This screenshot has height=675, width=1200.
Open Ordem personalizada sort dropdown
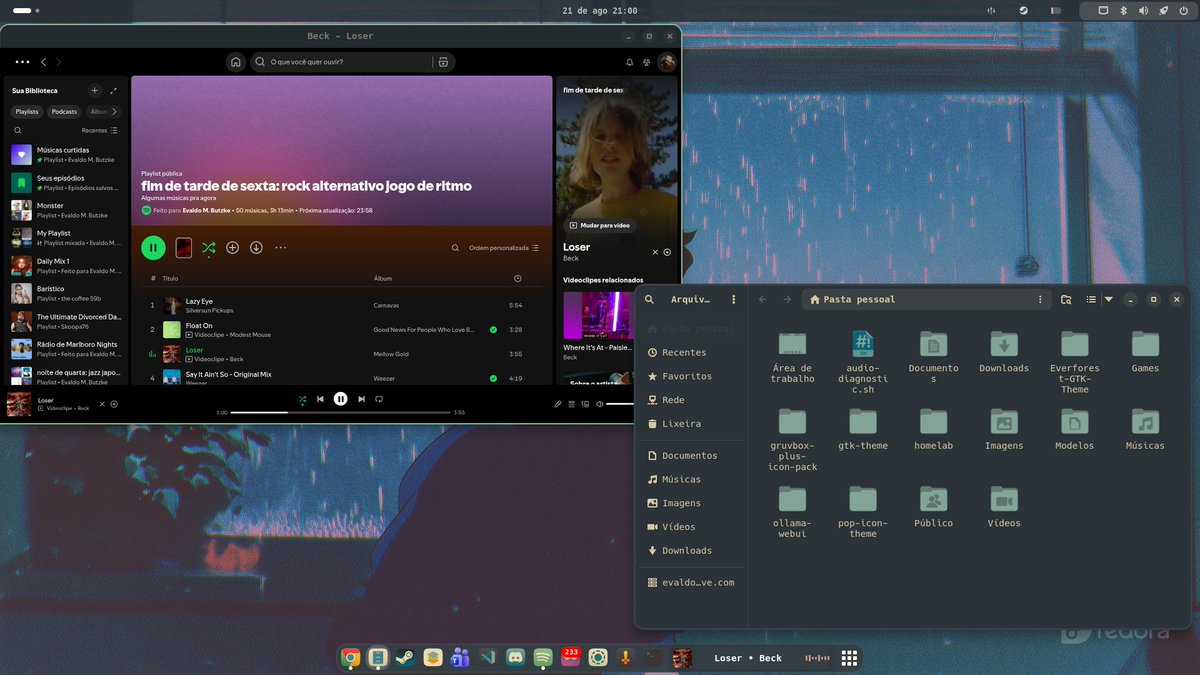pos(504,248)
